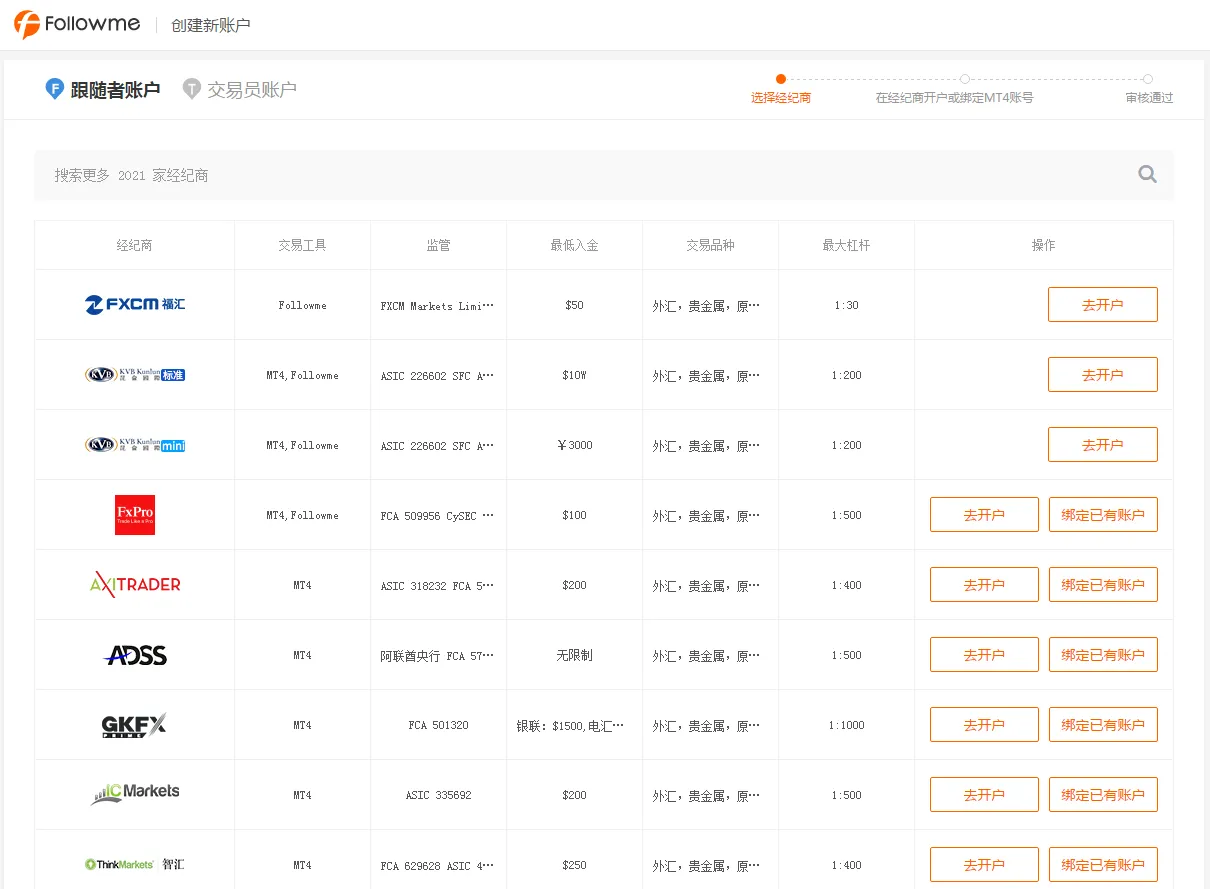Image resolution: width=1210 pixels, height=889 pixels.
Task: Click the IC Markets logo
Action: tap(135, 794)
